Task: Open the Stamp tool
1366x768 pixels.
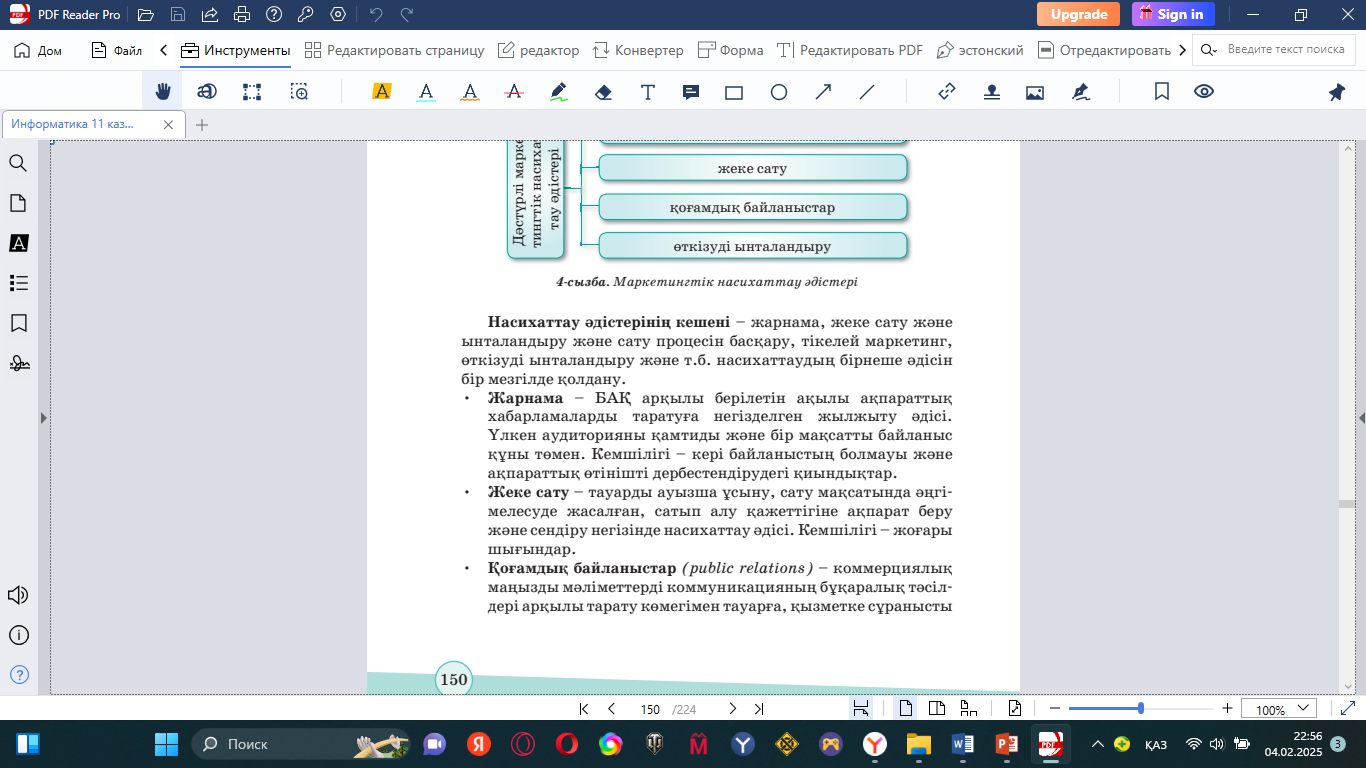Action: [991, 92]
